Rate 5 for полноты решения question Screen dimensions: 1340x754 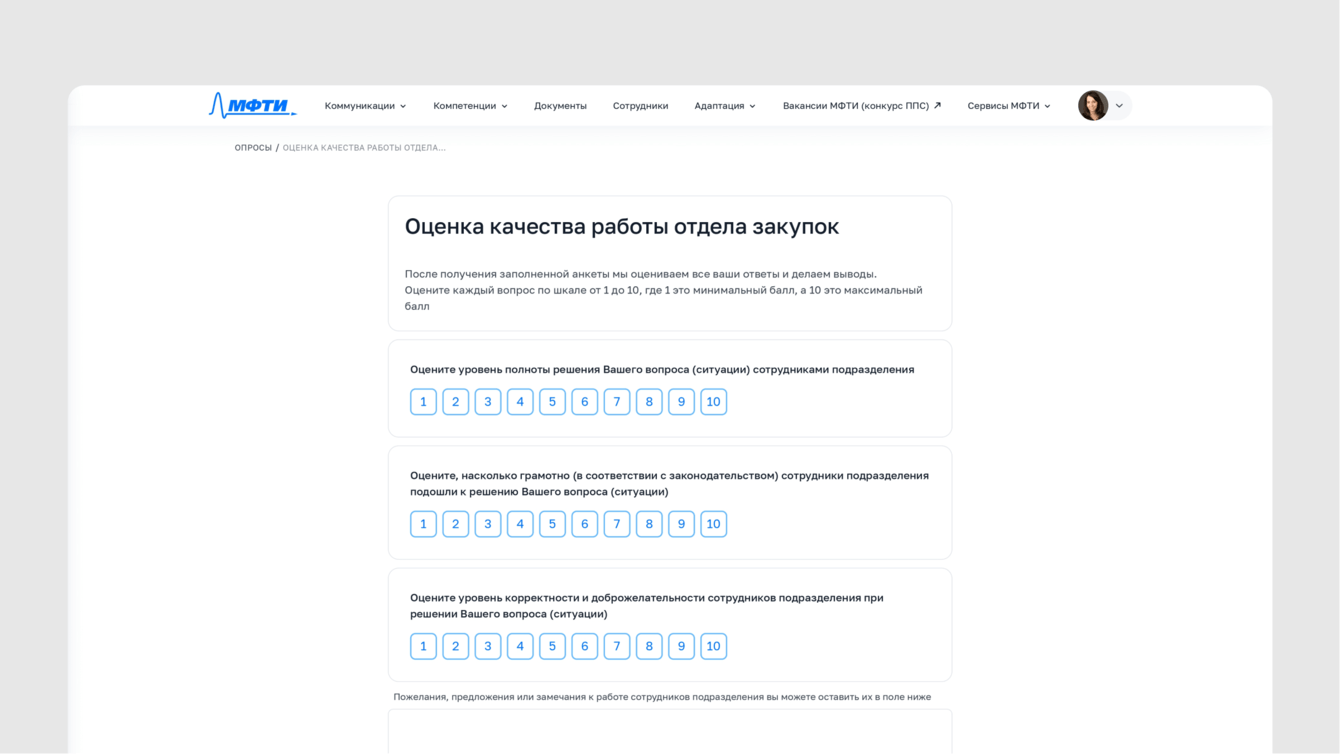[x=552, y=402]
